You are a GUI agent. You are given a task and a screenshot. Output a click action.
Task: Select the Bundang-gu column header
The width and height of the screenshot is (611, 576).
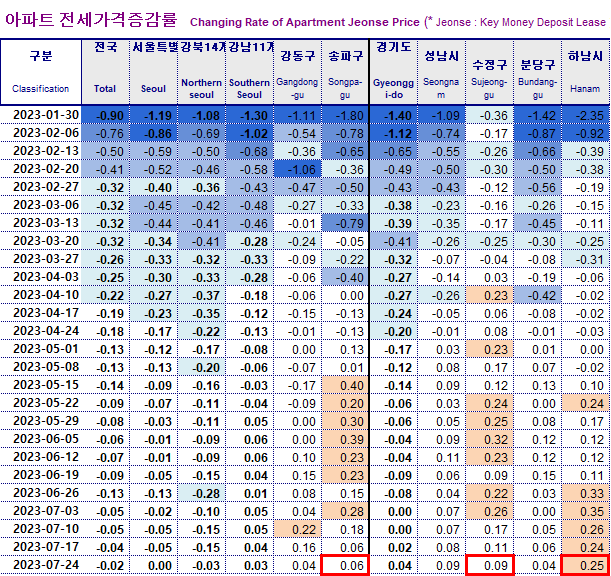tap(538, 72)
